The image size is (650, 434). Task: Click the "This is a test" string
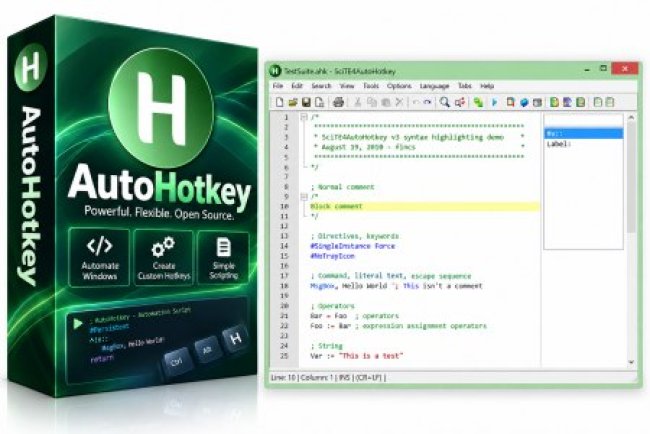(371, 356)
